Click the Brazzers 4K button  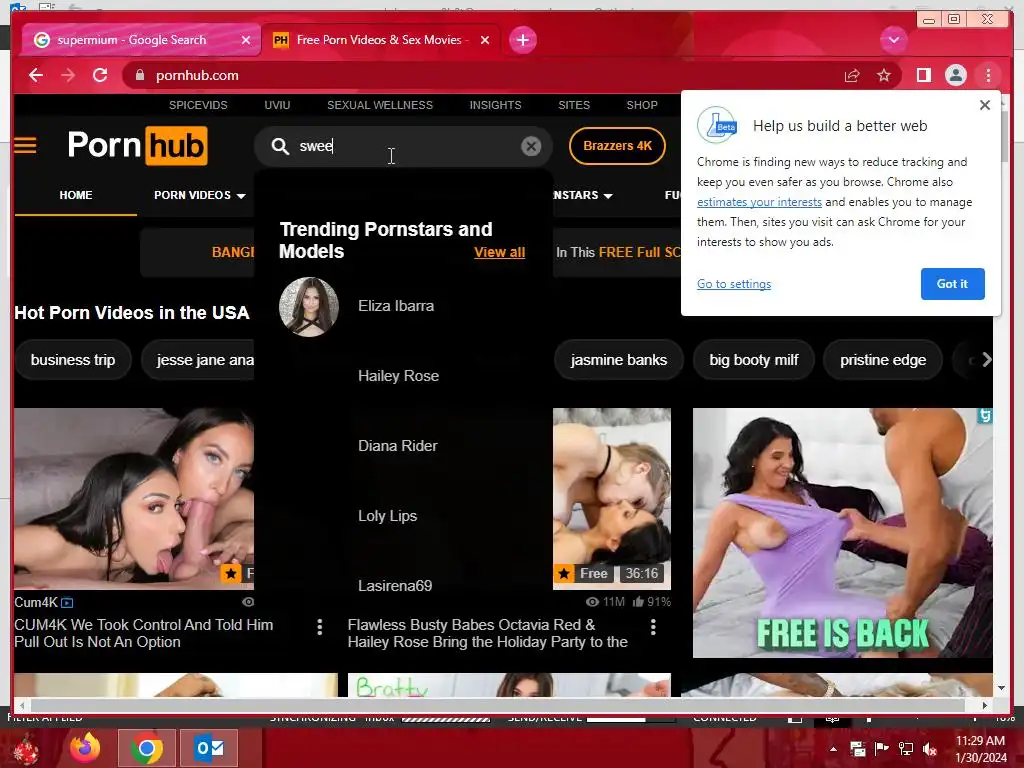(x=617, y=146)
